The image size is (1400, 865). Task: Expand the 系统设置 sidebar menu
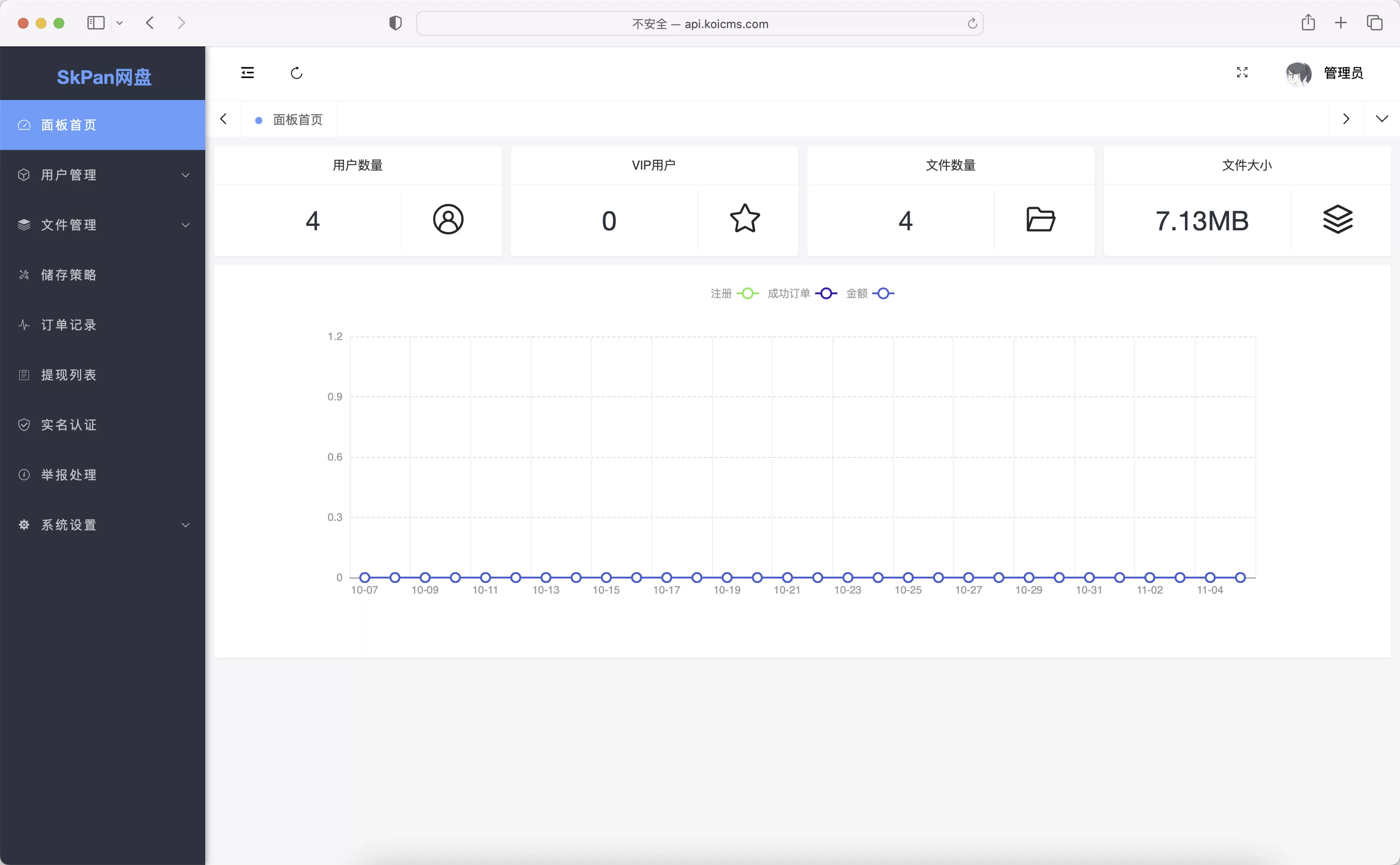(x=102, y=525)
